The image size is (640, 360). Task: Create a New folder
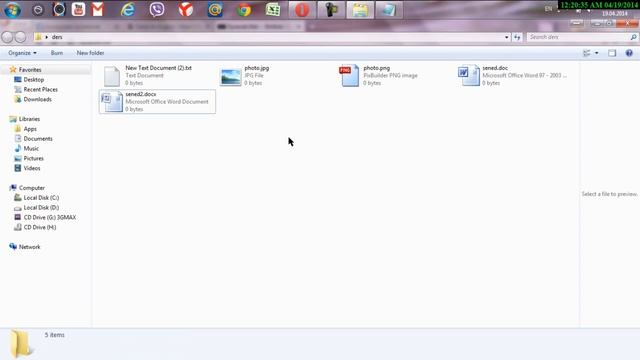pyautogui.click(x=90, y=53)
